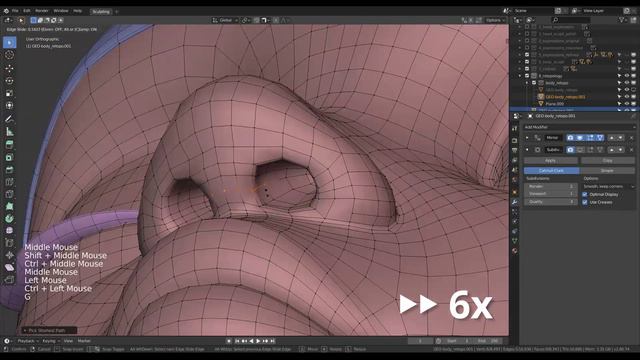Viewport: 640px width, 360px height.
Task: Move the Subdiv modifier up
Action: 611,150
